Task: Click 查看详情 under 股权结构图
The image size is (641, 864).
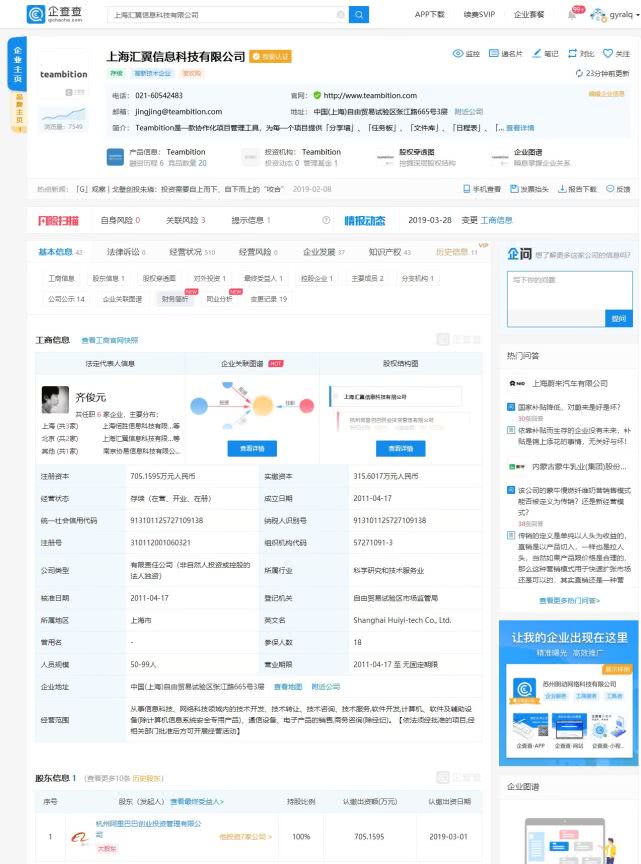Action: click(x=401, y=449)
